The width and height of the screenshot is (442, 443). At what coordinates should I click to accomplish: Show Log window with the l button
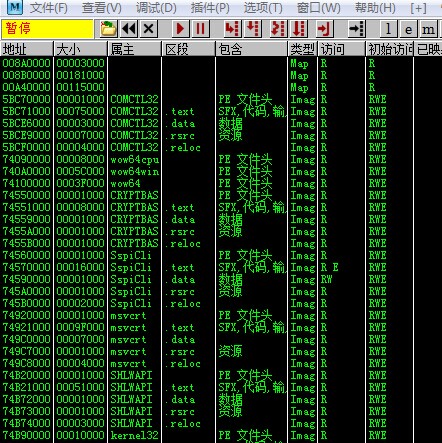pos(388,29)
